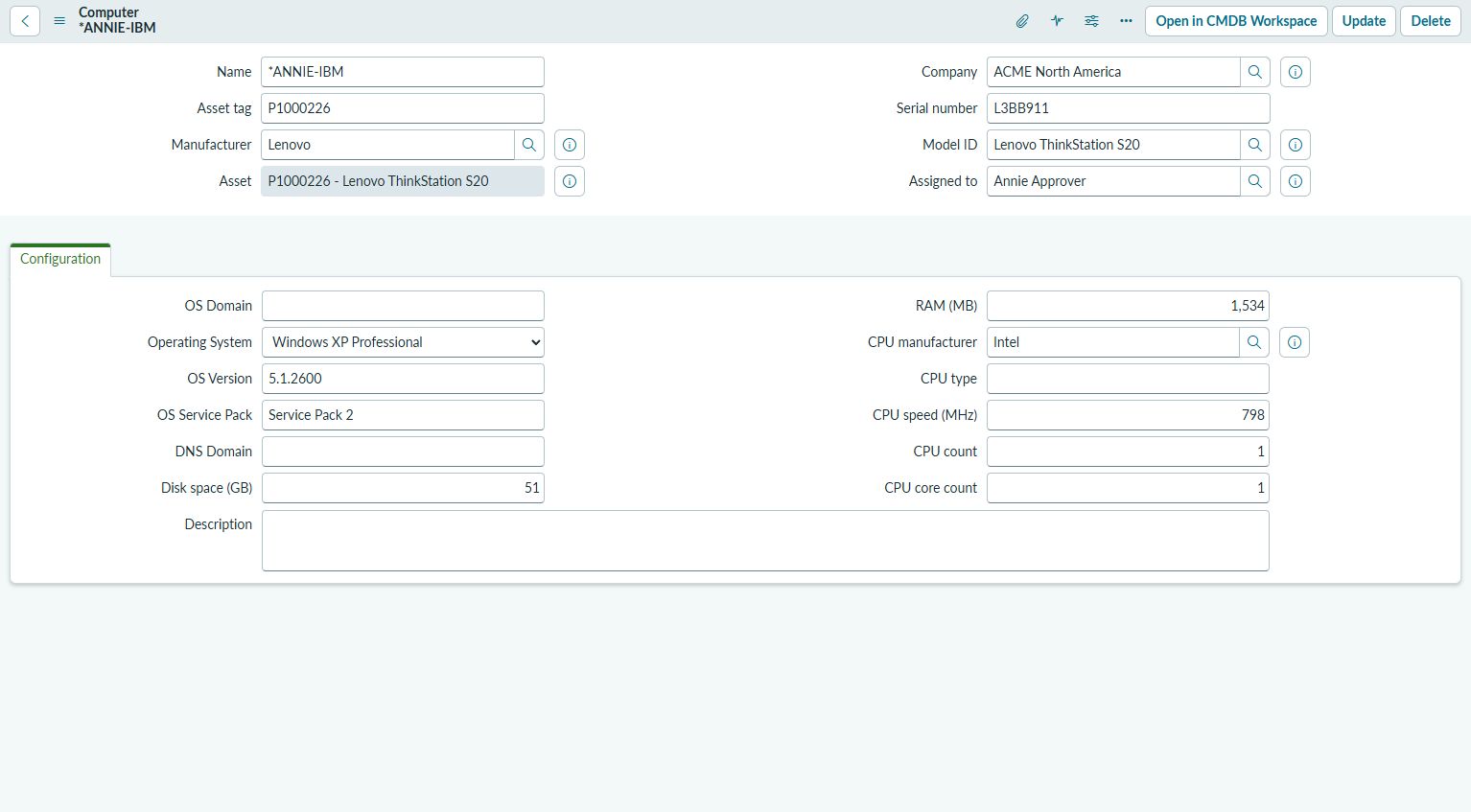Open the Model ID lookup search icon
Viewport: 1471px width, 812px height.
click(1255, 145)
